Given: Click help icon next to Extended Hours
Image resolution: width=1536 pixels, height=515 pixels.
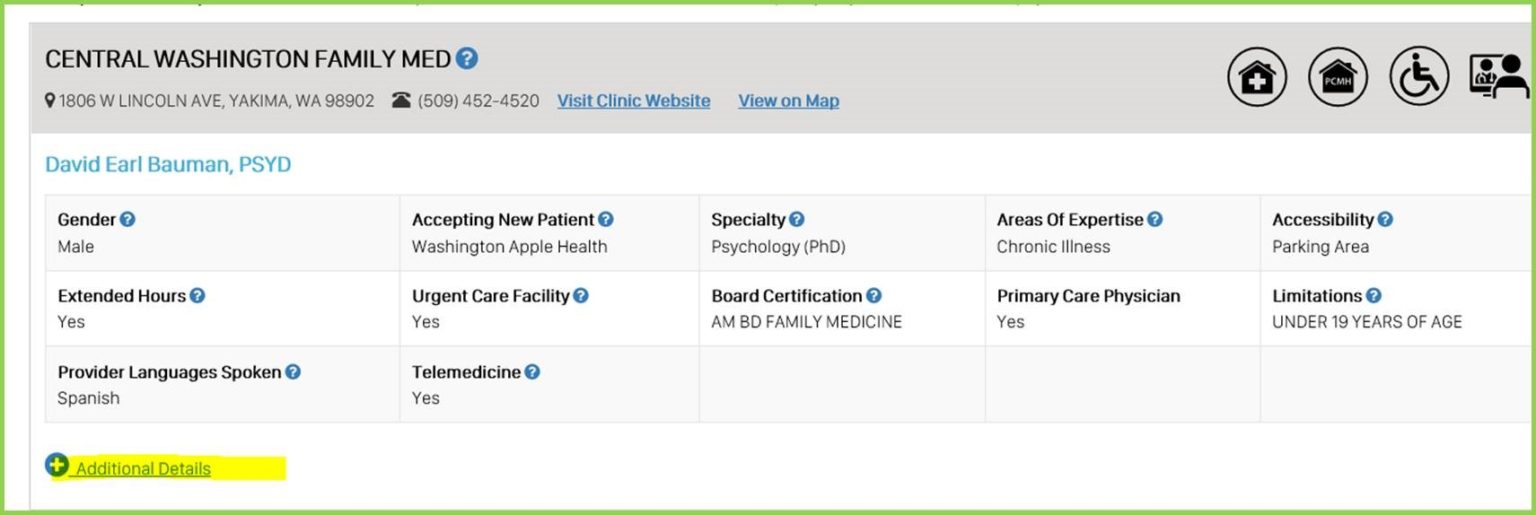Looking at the screenshot, I should [197, 296].
